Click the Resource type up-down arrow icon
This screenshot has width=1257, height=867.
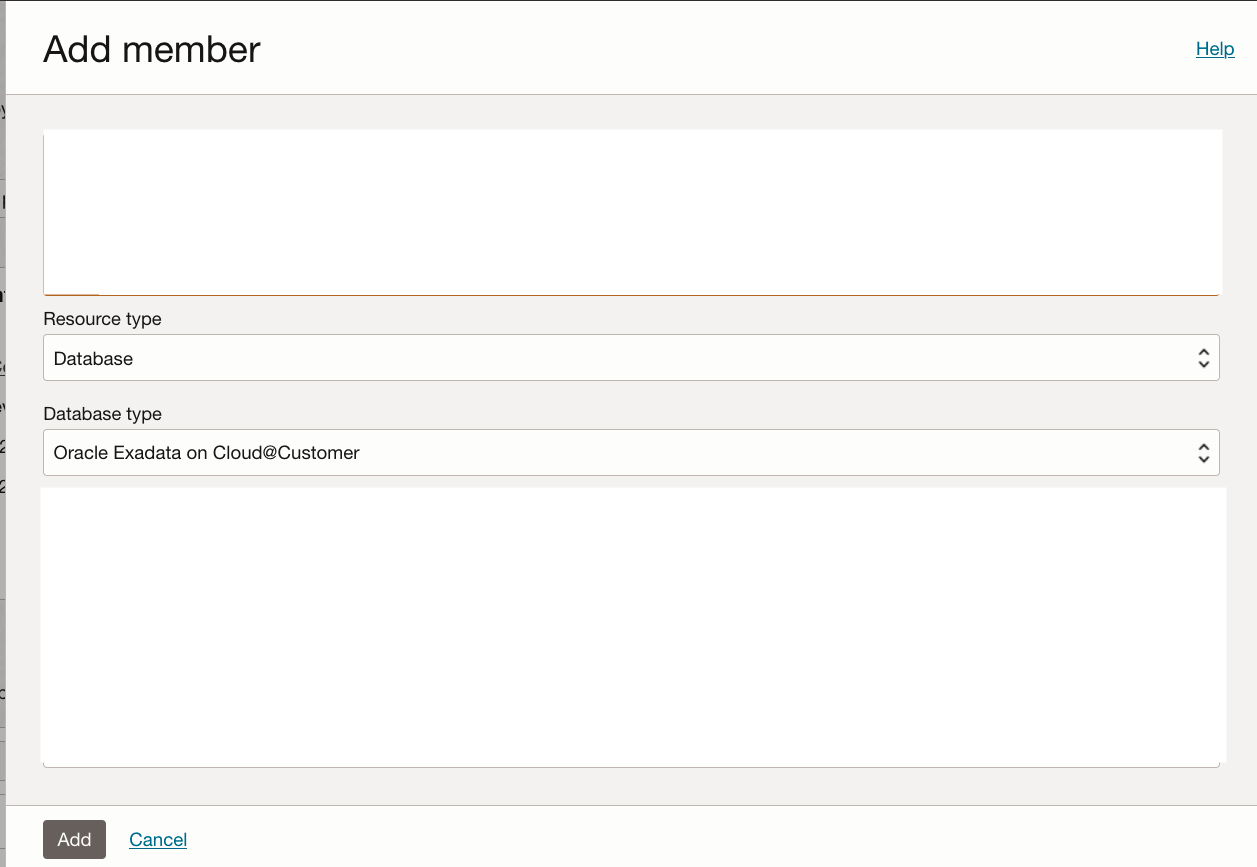point(1203,358)
